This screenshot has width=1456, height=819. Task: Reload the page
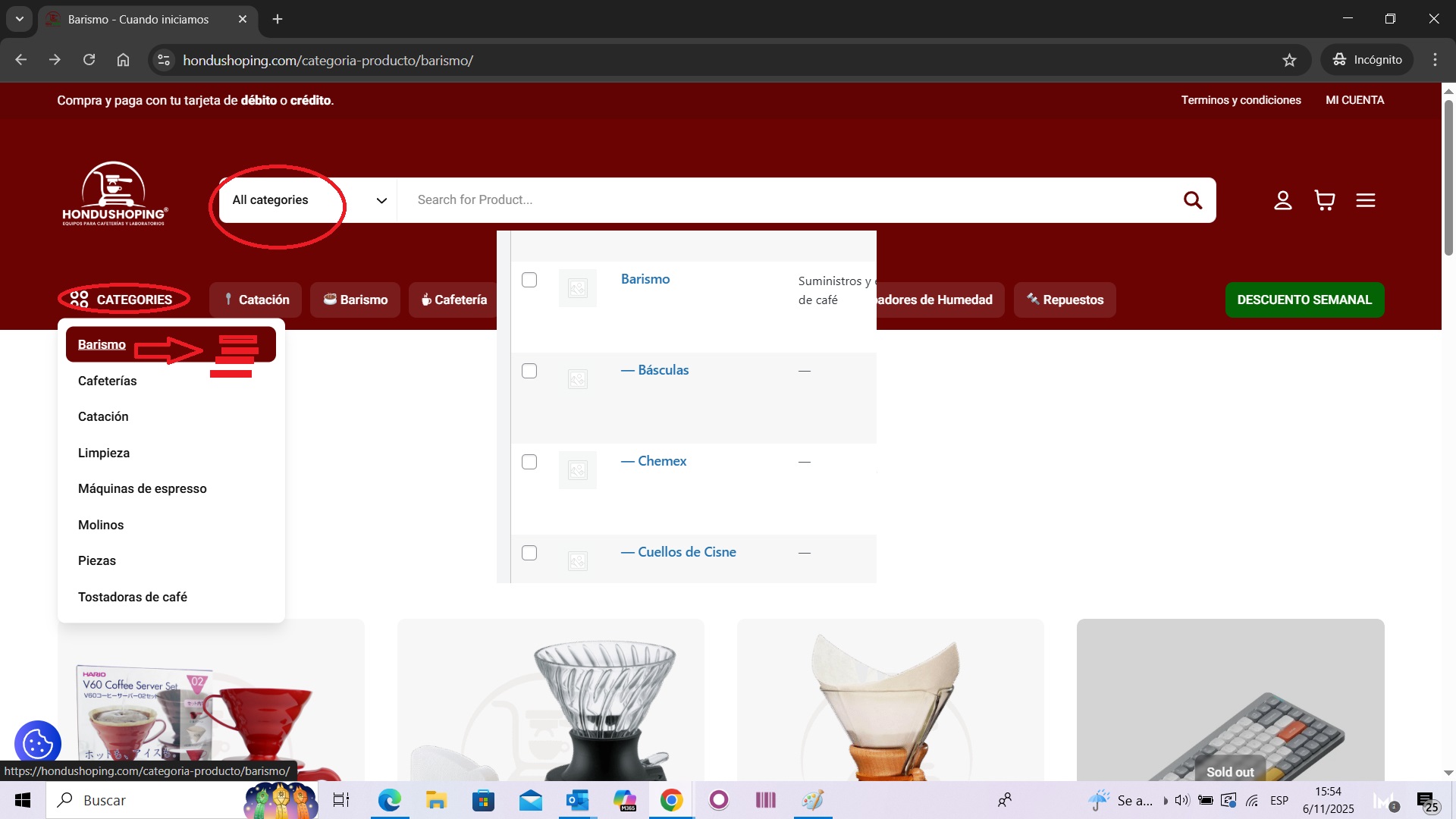[x=89, y=60]
